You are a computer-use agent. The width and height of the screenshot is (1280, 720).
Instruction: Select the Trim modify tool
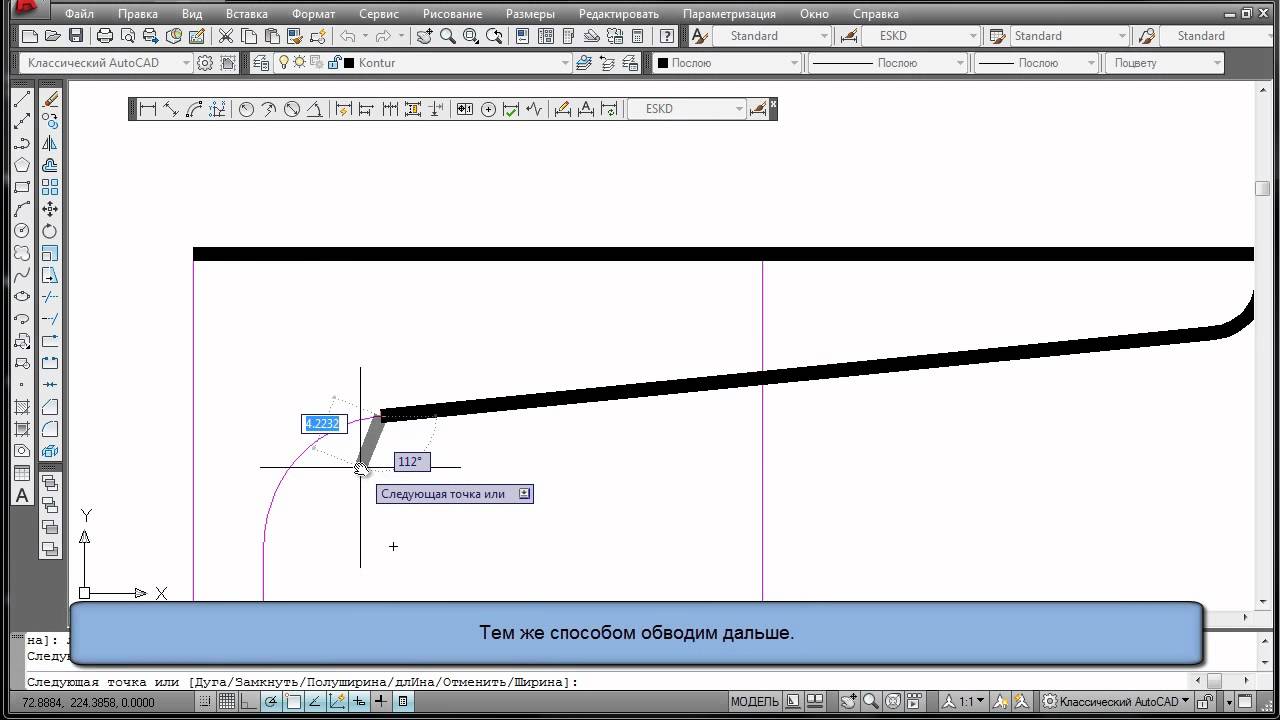point(50,297)
